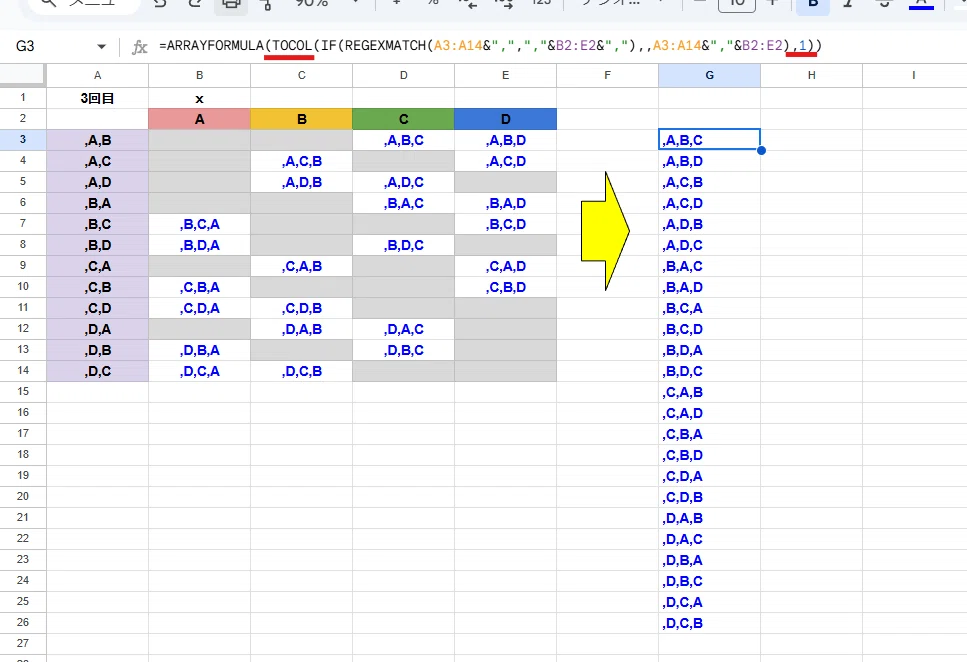Click cell A1 containing 3回目
This screenshot has width=967, height=662.
pos(97,98)
